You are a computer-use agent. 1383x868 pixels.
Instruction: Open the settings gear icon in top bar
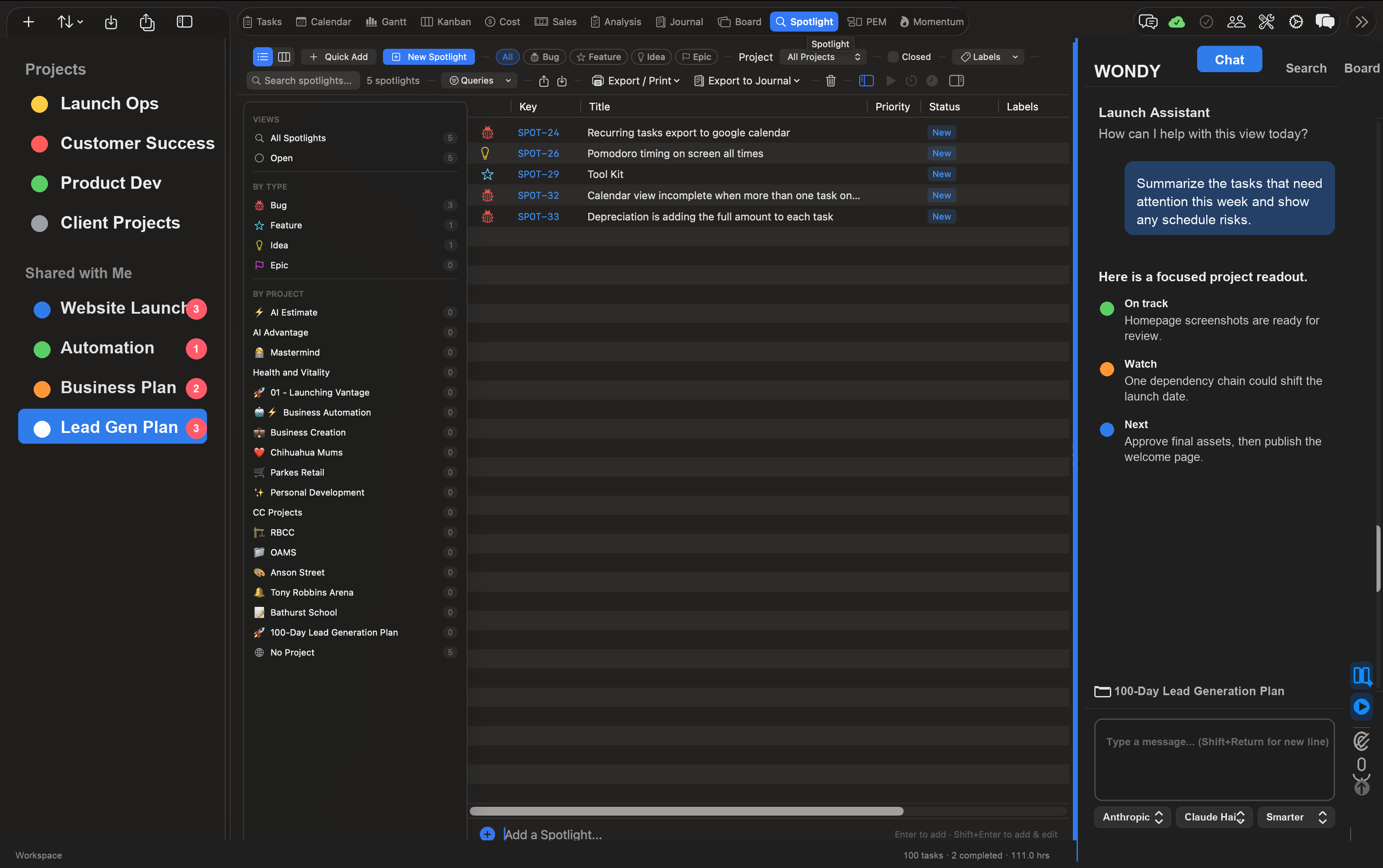(1296, 22)
